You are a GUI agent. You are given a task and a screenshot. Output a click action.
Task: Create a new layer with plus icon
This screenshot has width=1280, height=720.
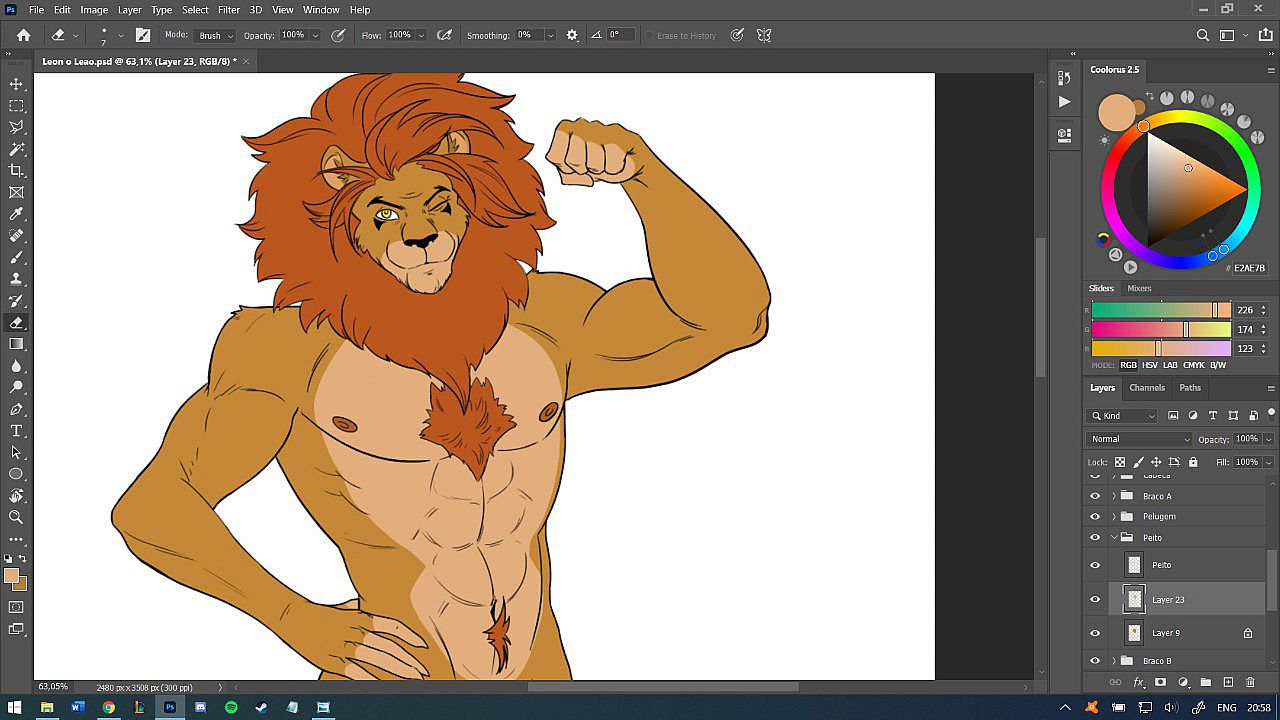coord(1228,682)
